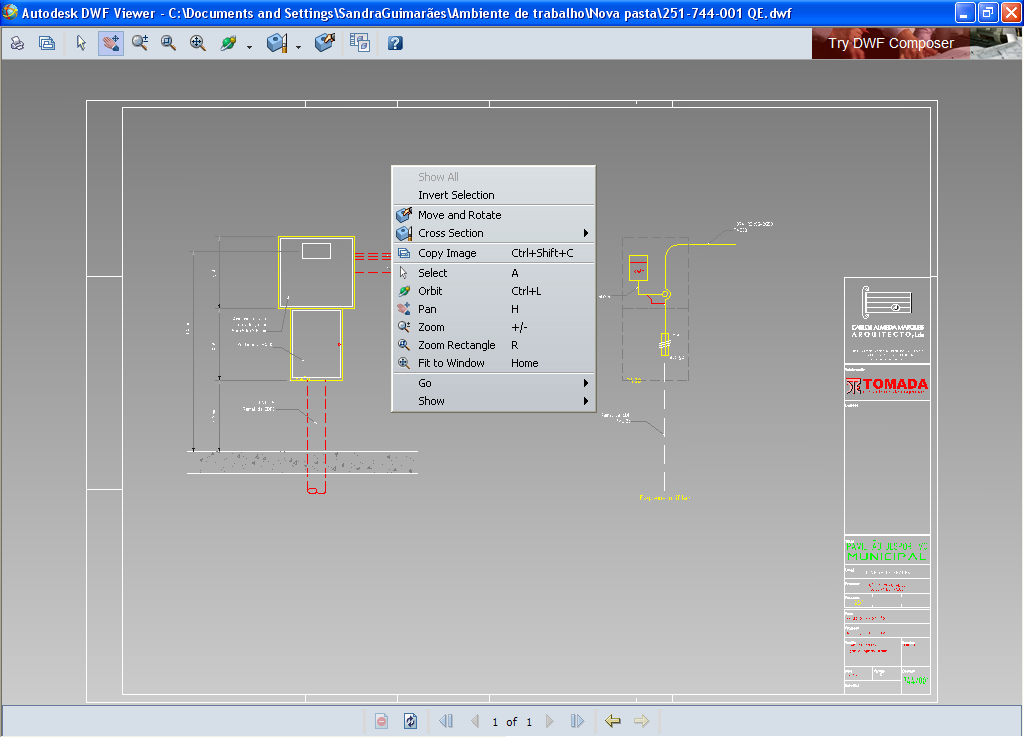Click the Print icon in the toolbar
The image size is (1024, 737).
(x=18, y=43)
